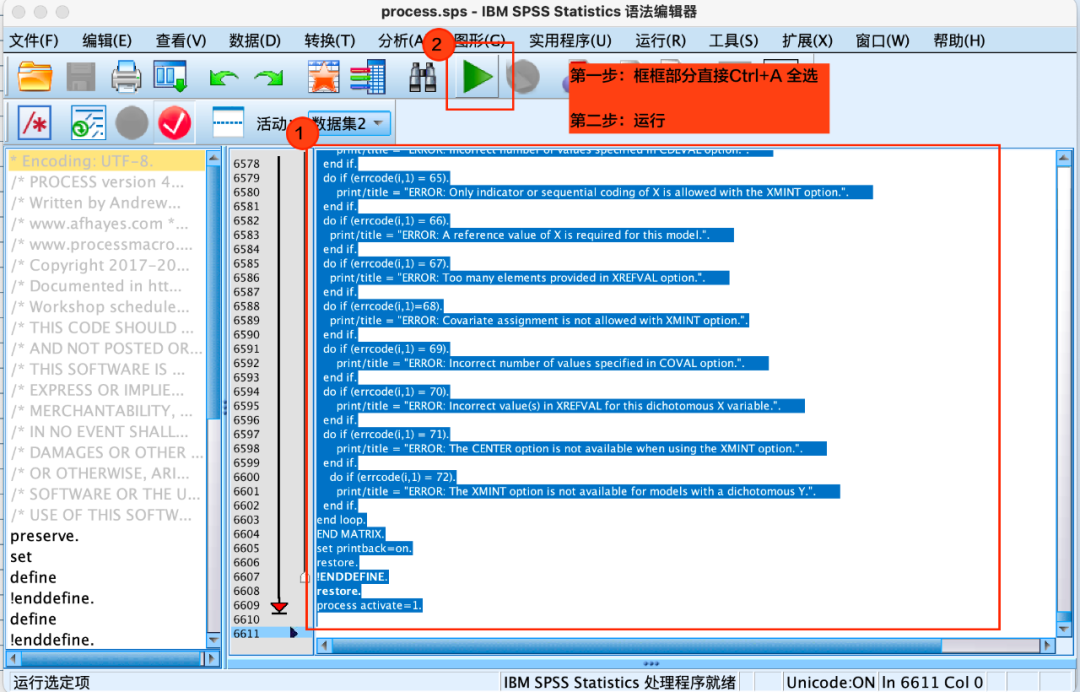The height and width of the screenshot is (692, 1080).
Task: Click line number 6611 in gutter
Action: pos(246,633)
